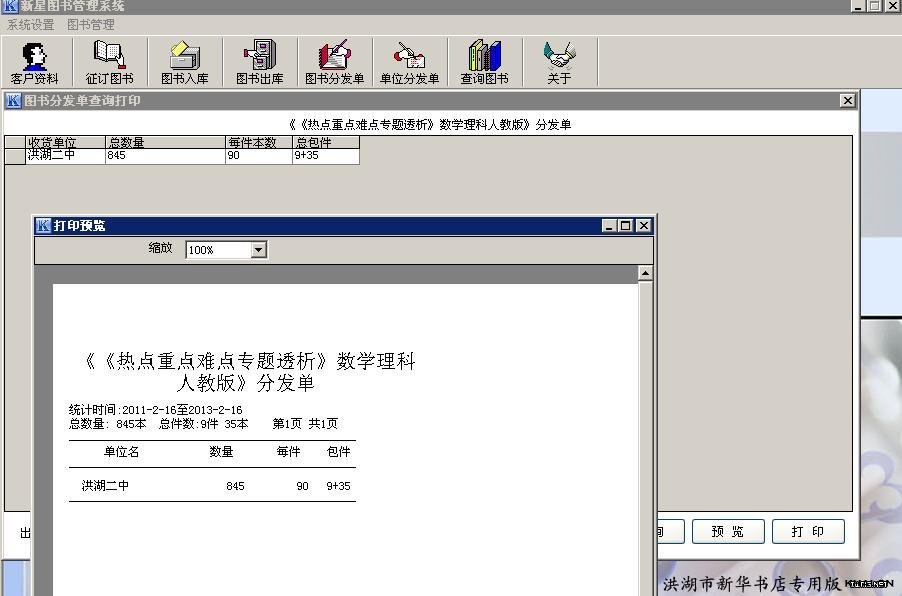Viewport: 902px width, 596px height.
Task: Click the 100% zoom combo box field
Action: (217, 249)
